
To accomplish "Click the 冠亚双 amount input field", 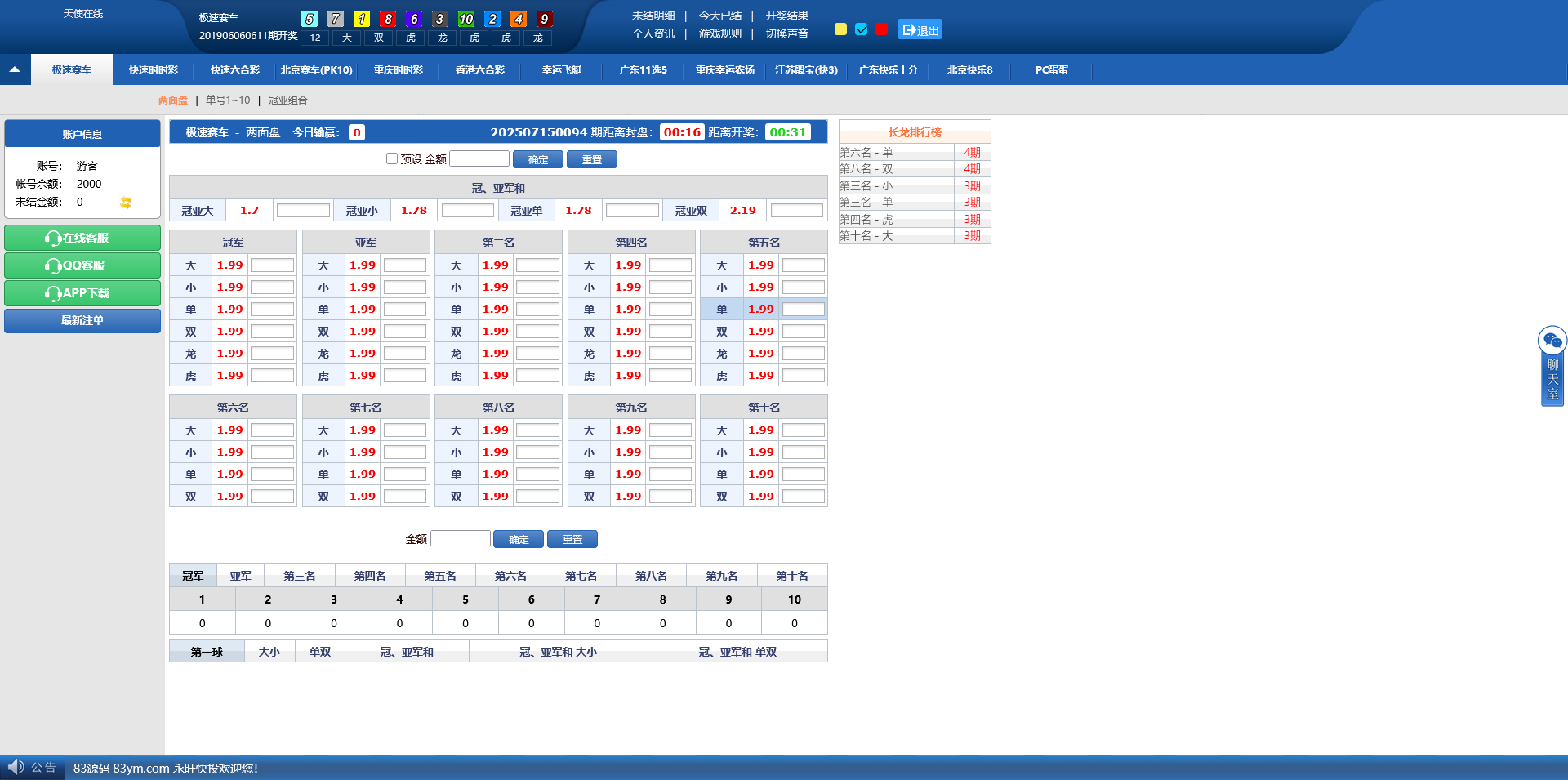I will click(797, 211).
